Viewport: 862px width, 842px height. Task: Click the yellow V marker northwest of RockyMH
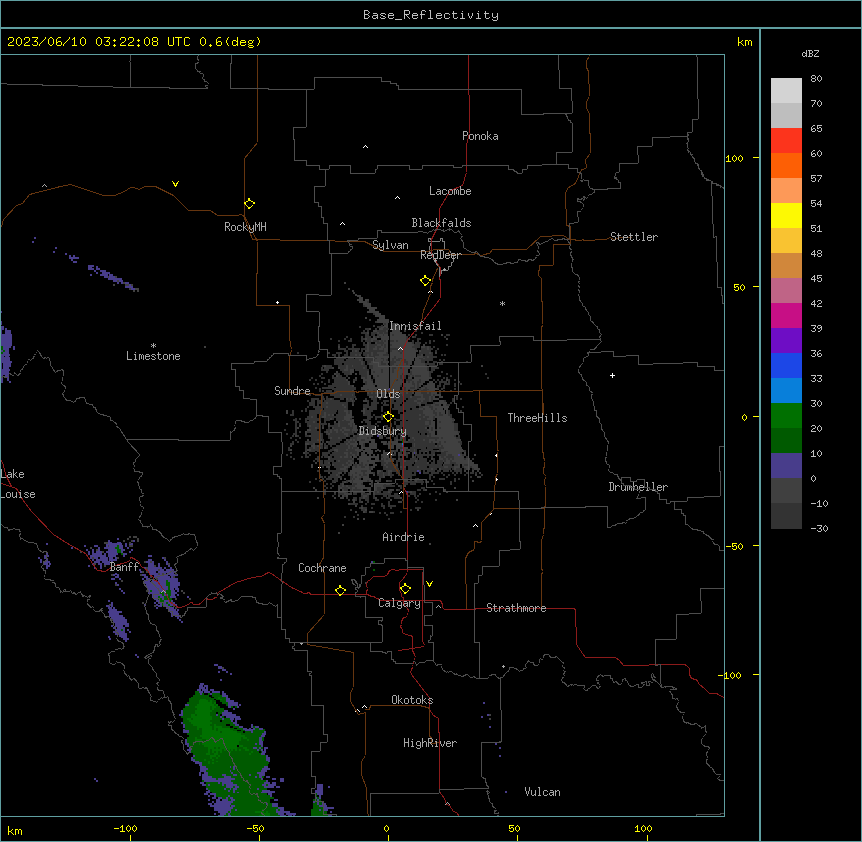coord(175,184)
